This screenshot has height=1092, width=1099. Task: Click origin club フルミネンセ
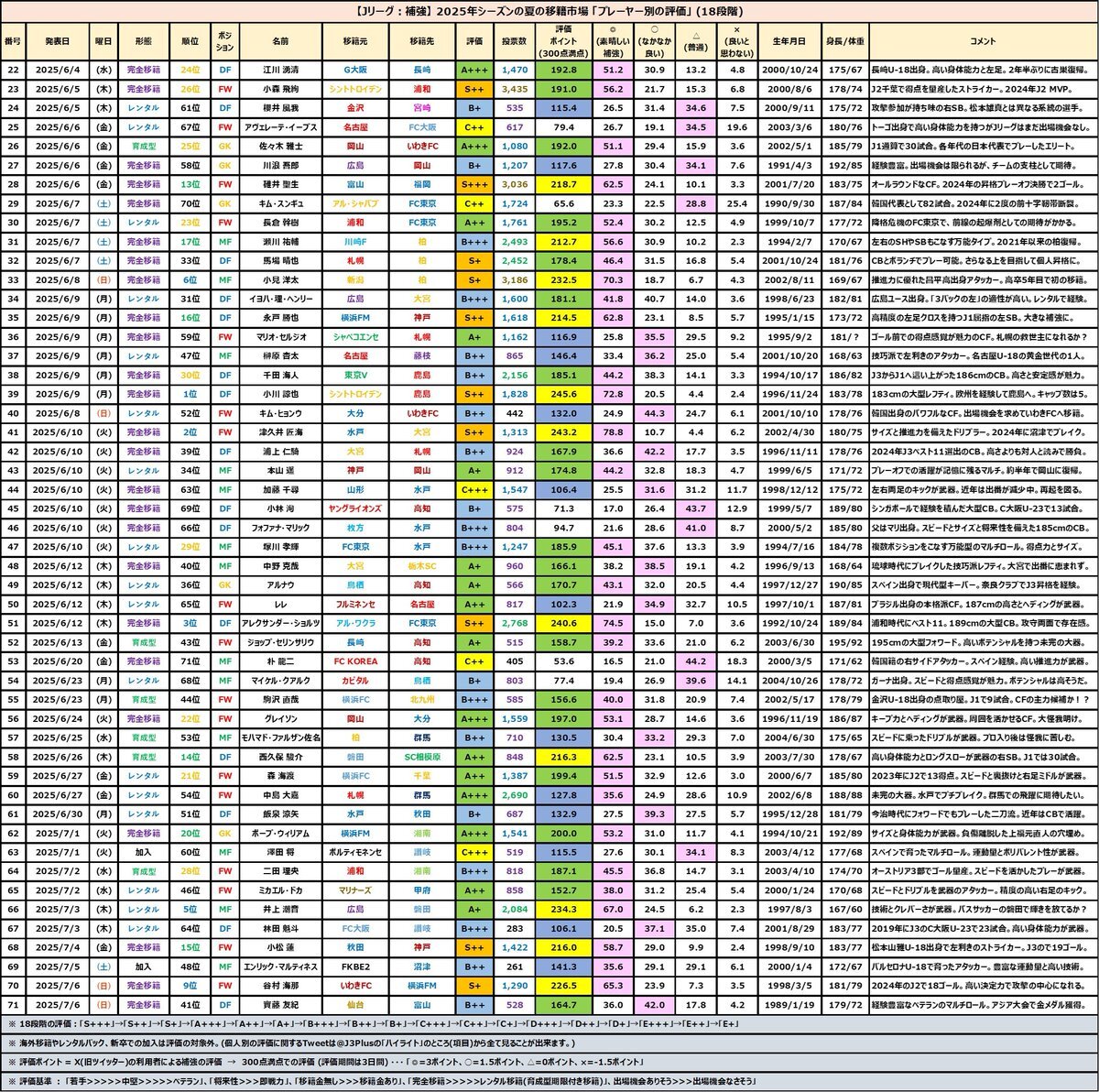[x=355, y=604]
